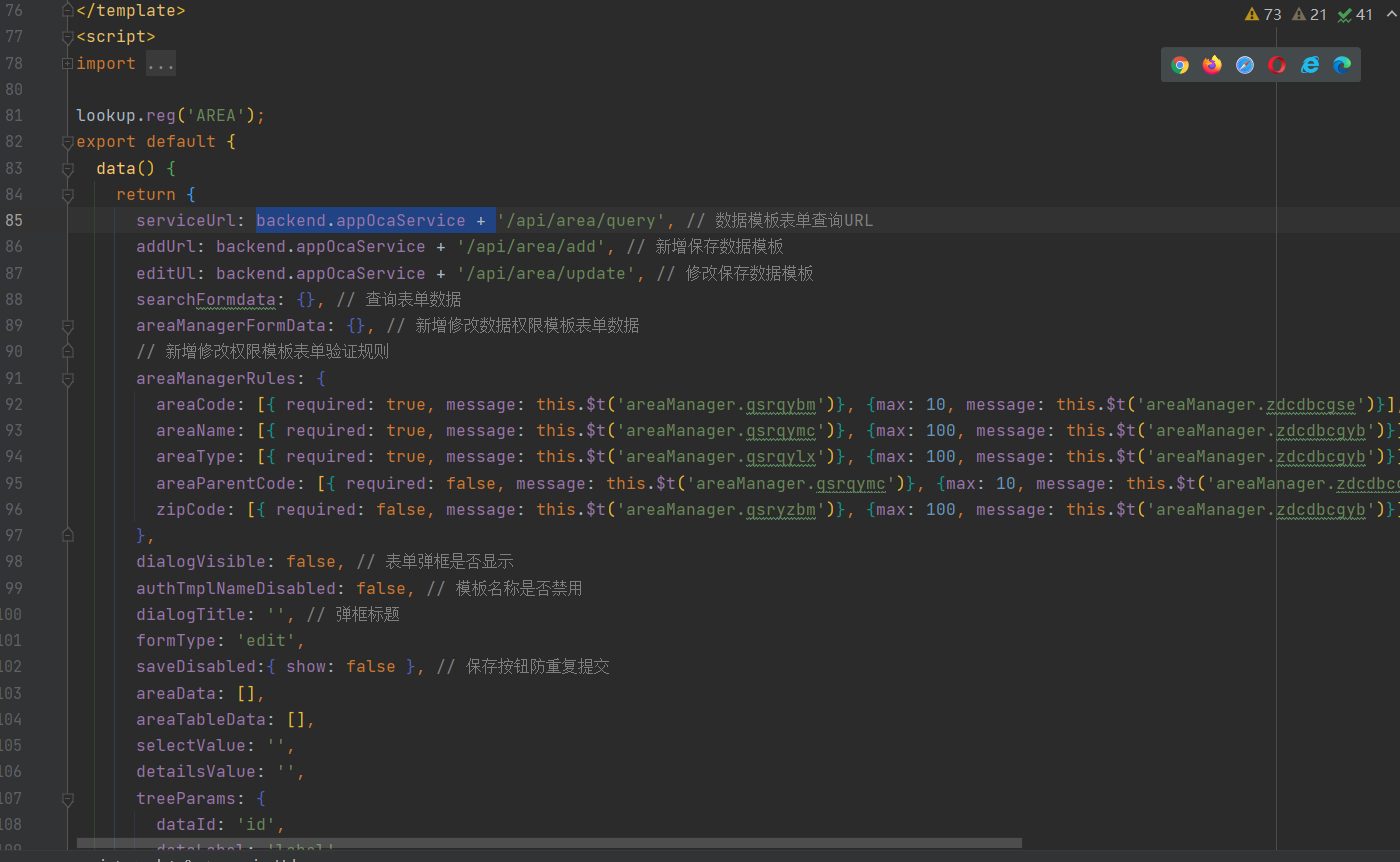Click the areaType rule key
The image size is (1400, 862).
196,456
